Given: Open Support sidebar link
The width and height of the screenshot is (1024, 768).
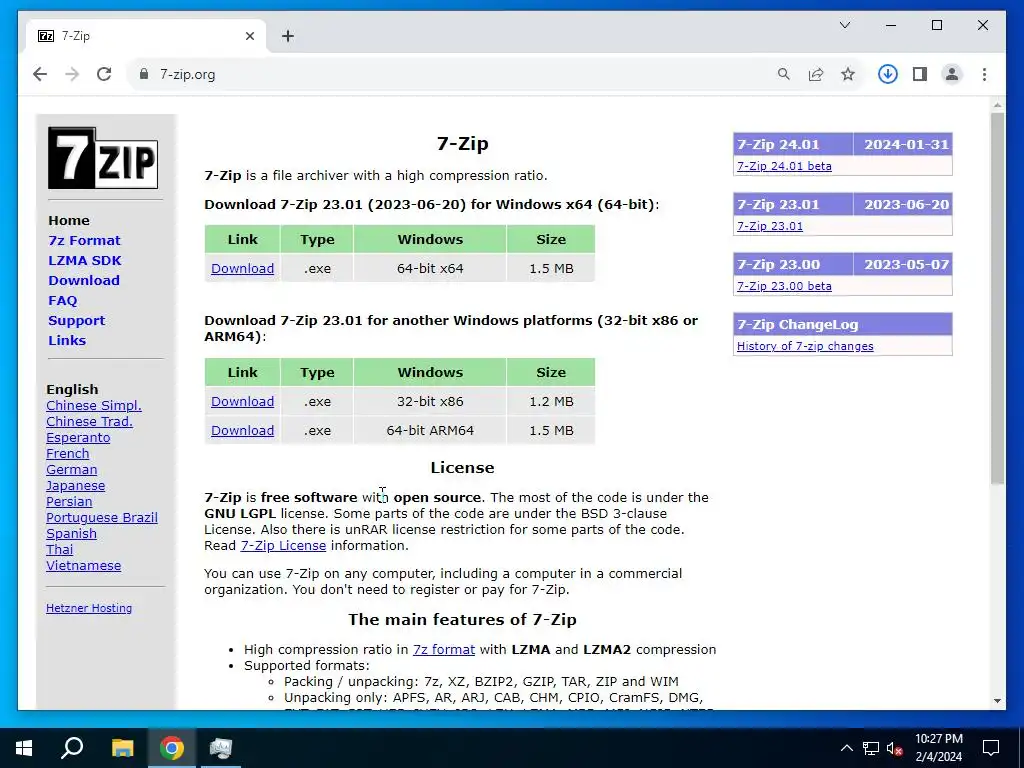Looking at the screenshot, I should [76, 321].
